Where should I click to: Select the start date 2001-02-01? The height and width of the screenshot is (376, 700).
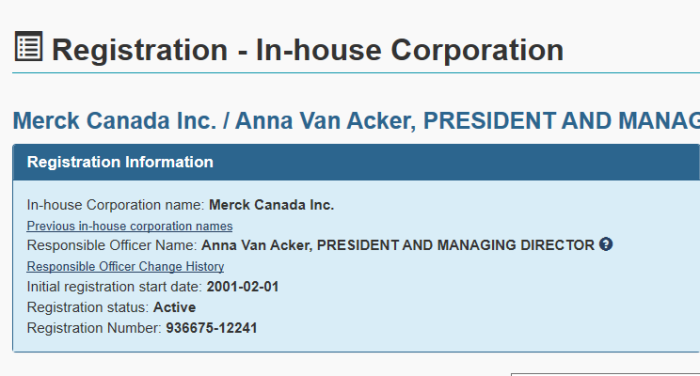coord(243,287)
